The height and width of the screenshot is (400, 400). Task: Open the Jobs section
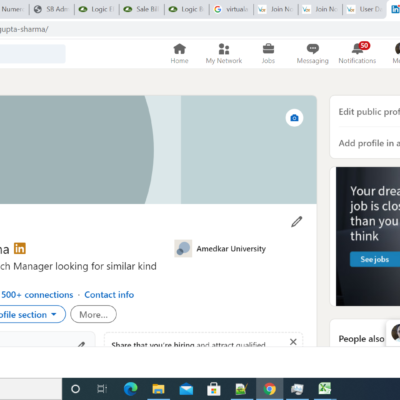pos(268,53)
